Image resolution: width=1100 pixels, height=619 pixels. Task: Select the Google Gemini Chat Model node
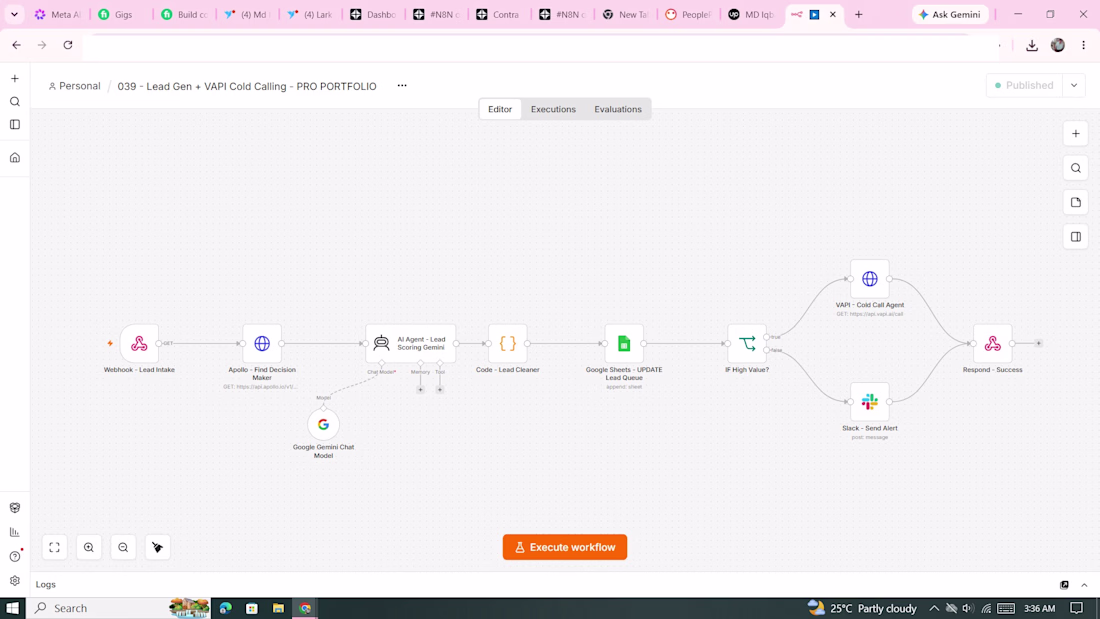323,424
